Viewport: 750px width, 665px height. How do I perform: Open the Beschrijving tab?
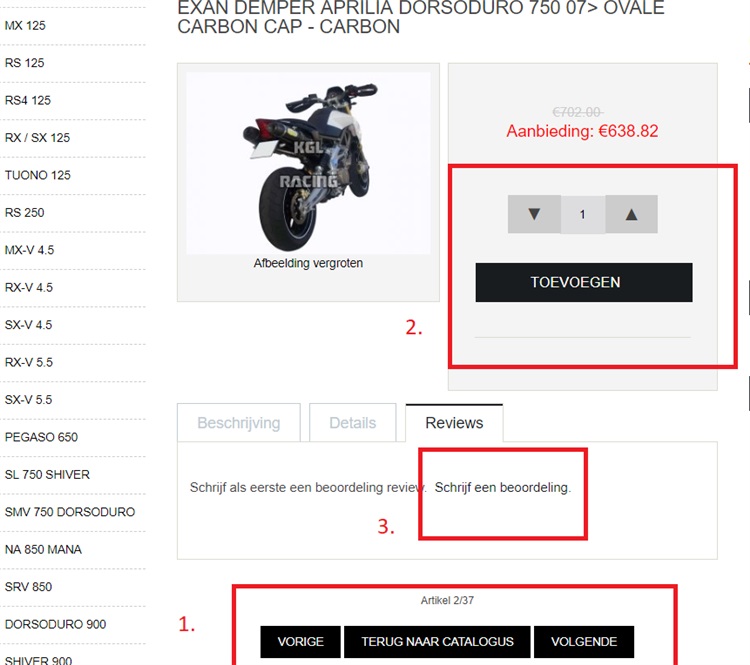(x=239, y=423)
